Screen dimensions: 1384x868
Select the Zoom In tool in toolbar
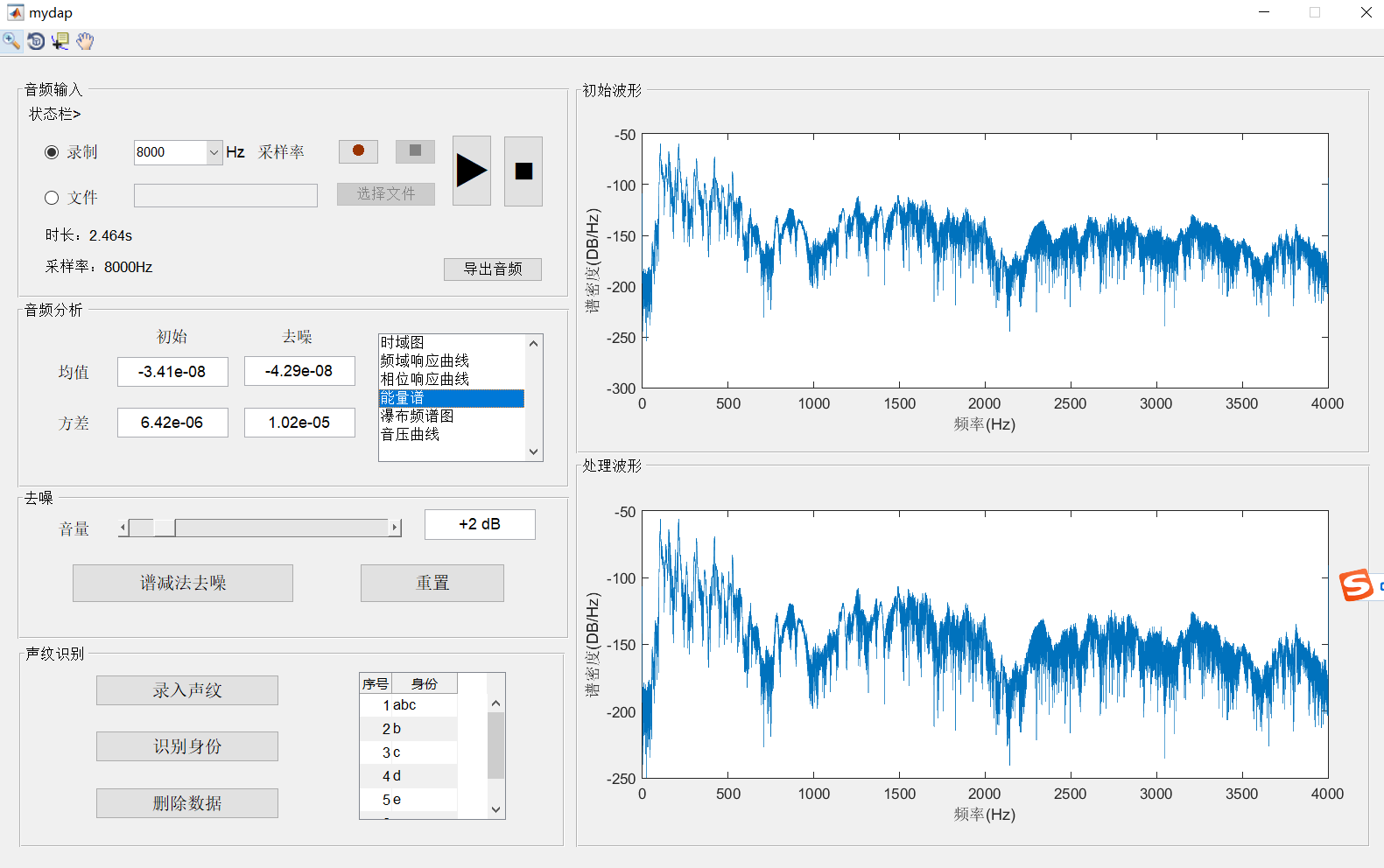[x=11, y=41]
